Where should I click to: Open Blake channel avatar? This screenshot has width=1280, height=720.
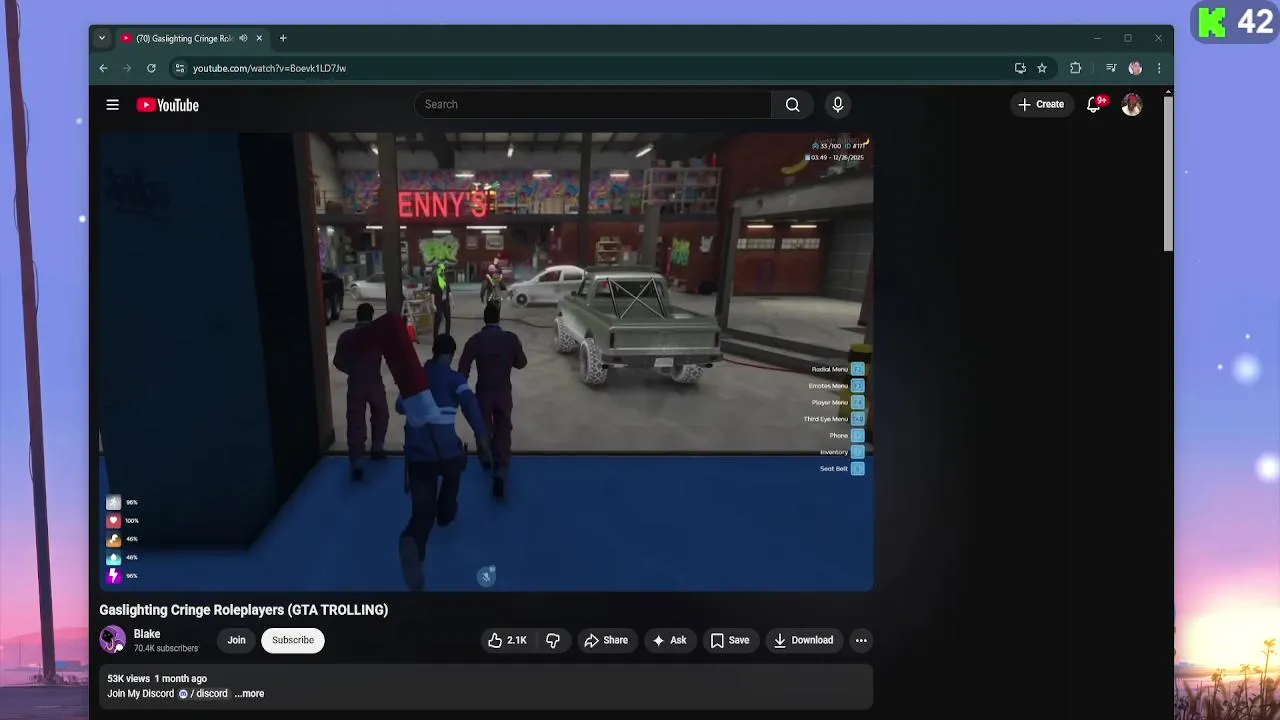tap(113, 640)
